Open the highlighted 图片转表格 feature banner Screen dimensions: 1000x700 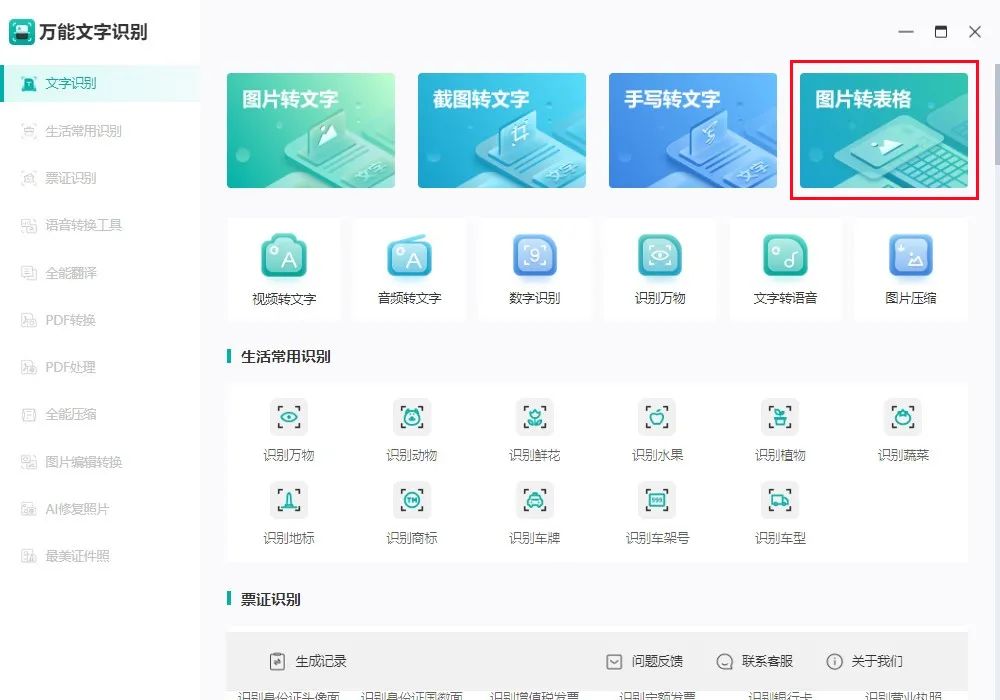click(x=883, y=131)
